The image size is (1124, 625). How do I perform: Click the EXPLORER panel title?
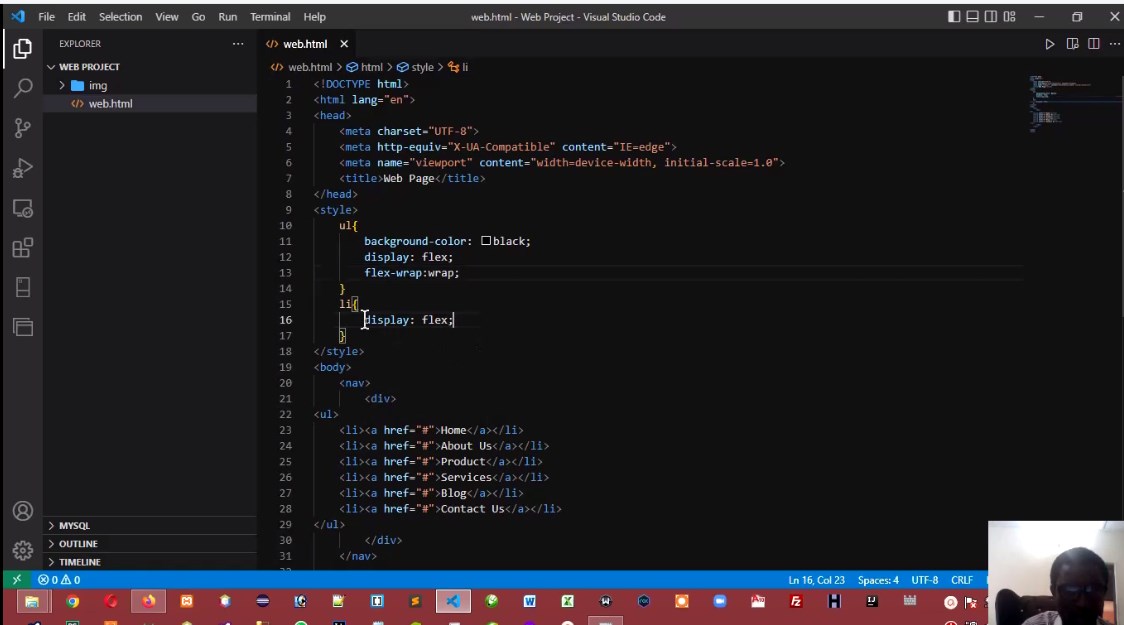tap(80, 44)
